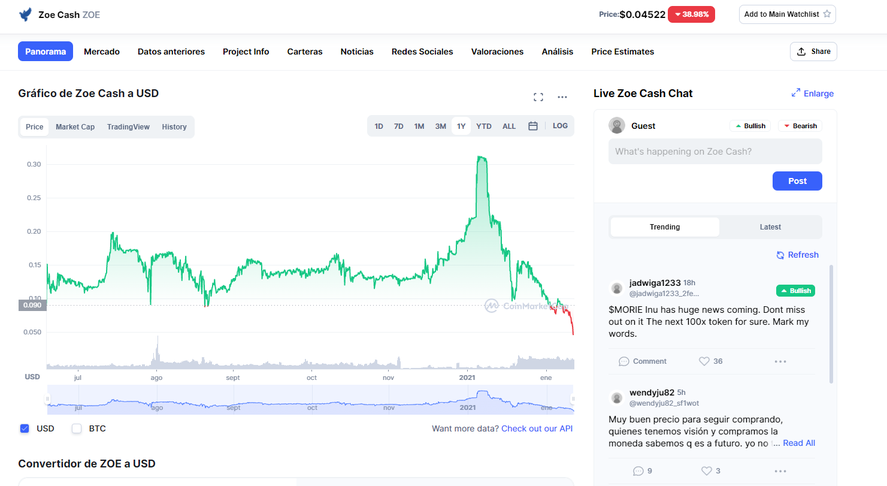This screenshot has height=486, width=887.
Task: Click the red -38.98% price change badge
Action: (x=691, y=14)
